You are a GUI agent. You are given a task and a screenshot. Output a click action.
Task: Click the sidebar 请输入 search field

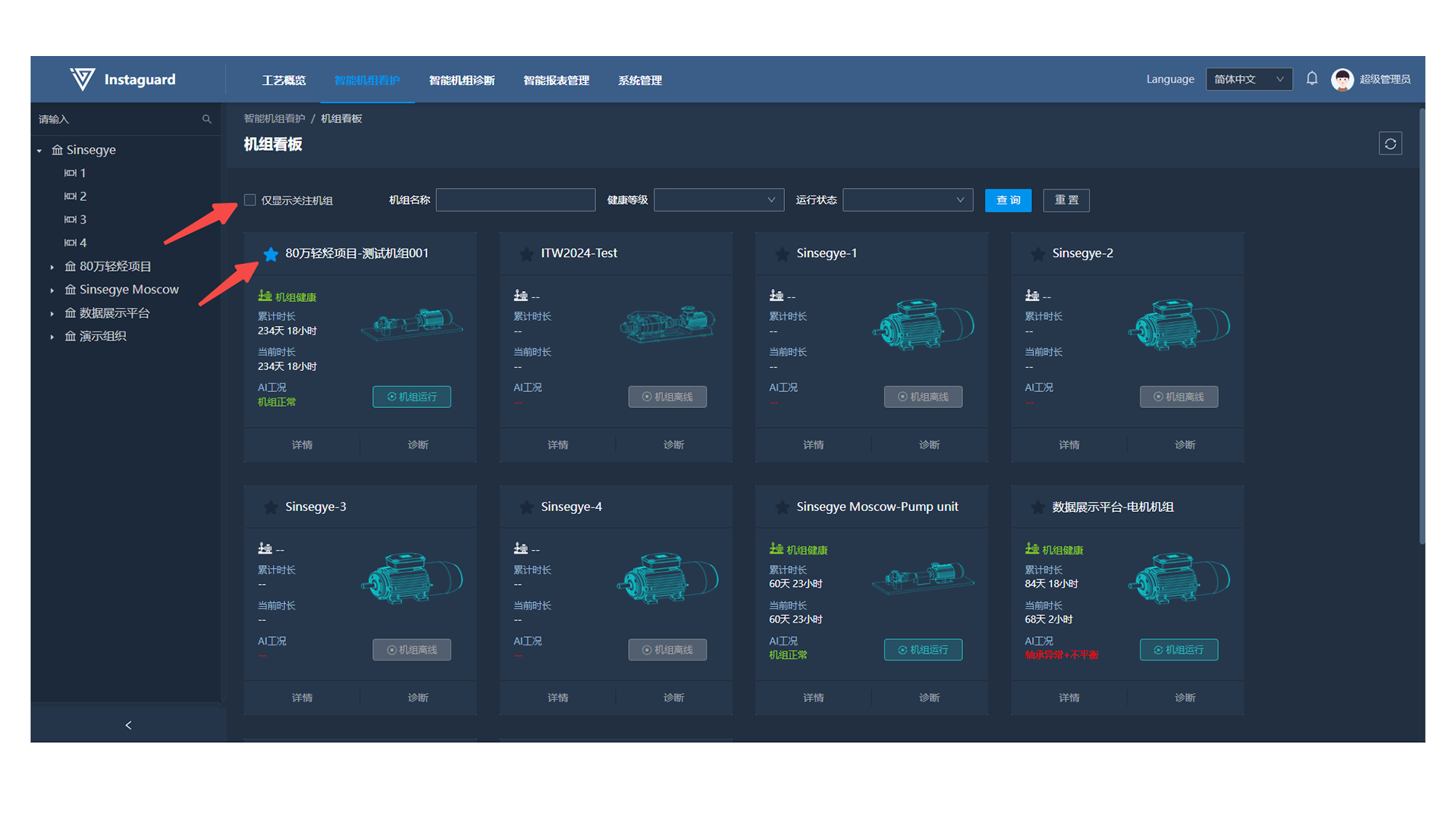pos(118,119)
